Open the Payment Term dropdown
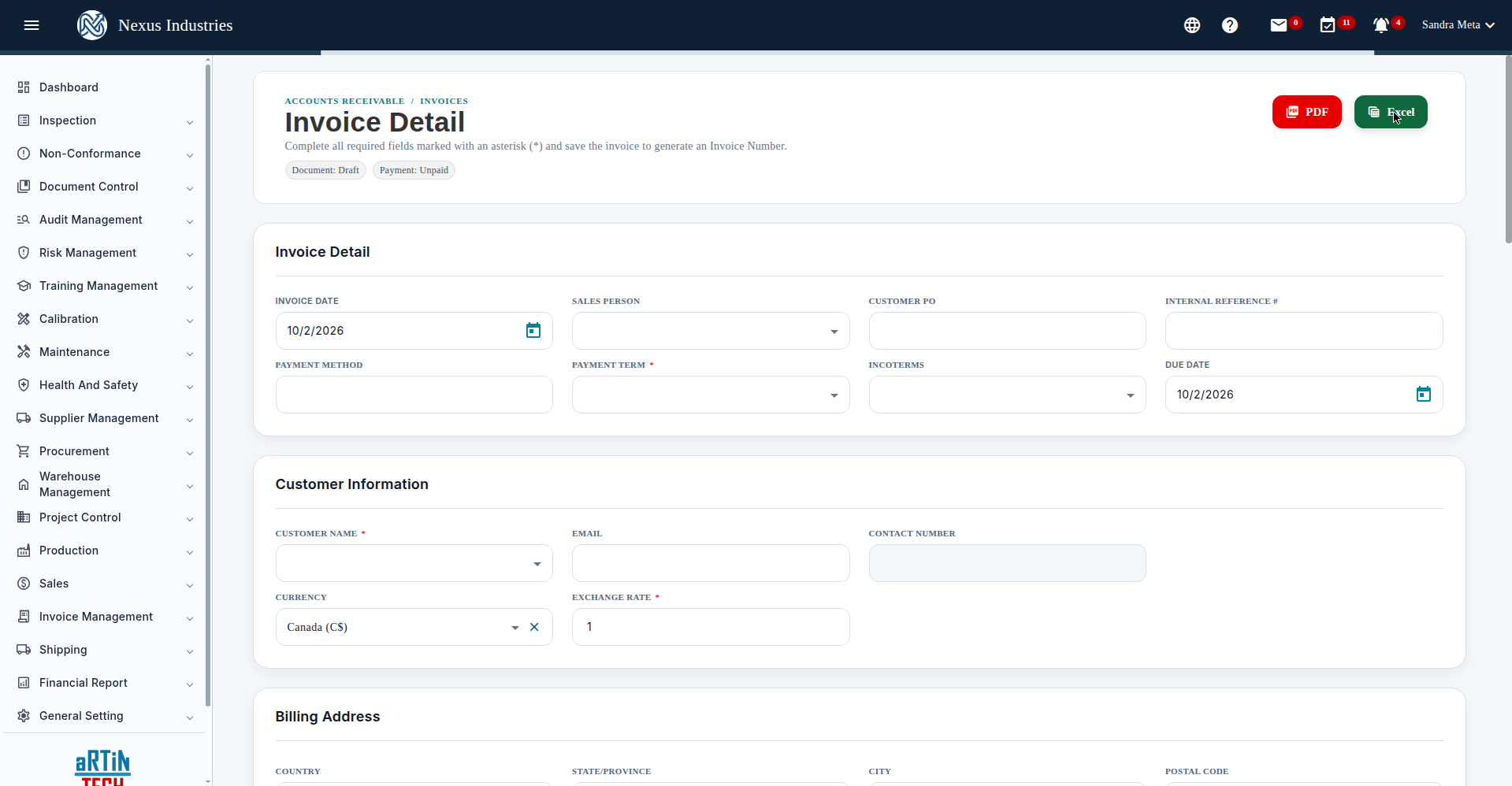 pos(711,395)
